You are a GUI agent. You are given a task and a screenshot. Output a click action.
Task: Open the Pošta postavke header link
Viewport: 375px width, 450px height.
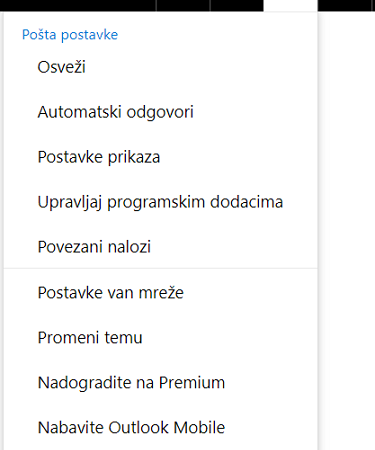point(70,35)
